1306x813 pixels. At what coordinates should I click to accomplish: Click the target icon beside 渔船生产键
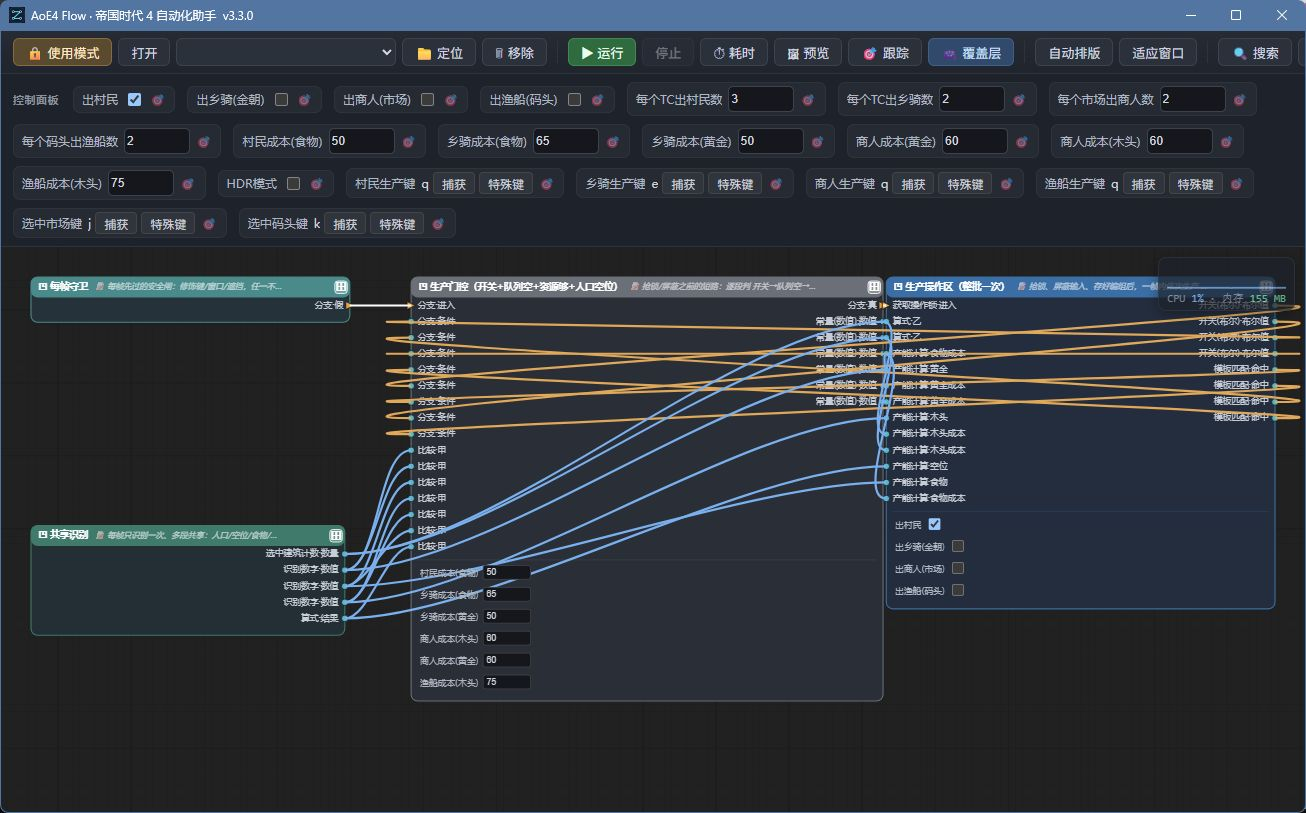click(x=1236, y=184)
